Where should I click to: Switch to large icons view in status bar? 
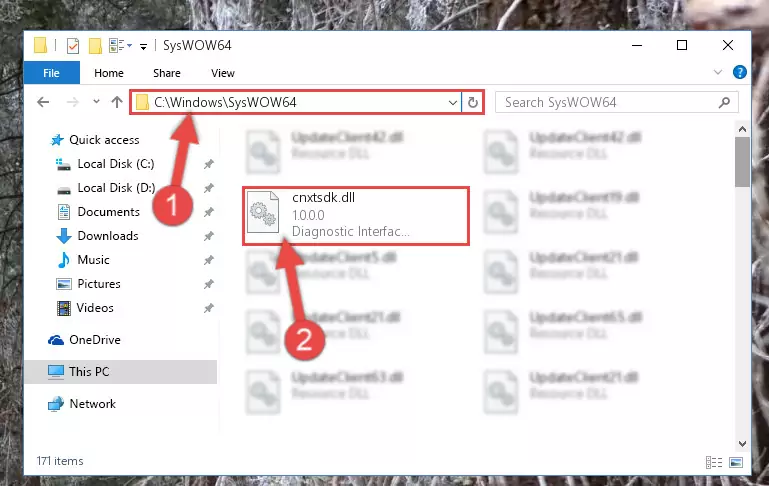(736, 462)
